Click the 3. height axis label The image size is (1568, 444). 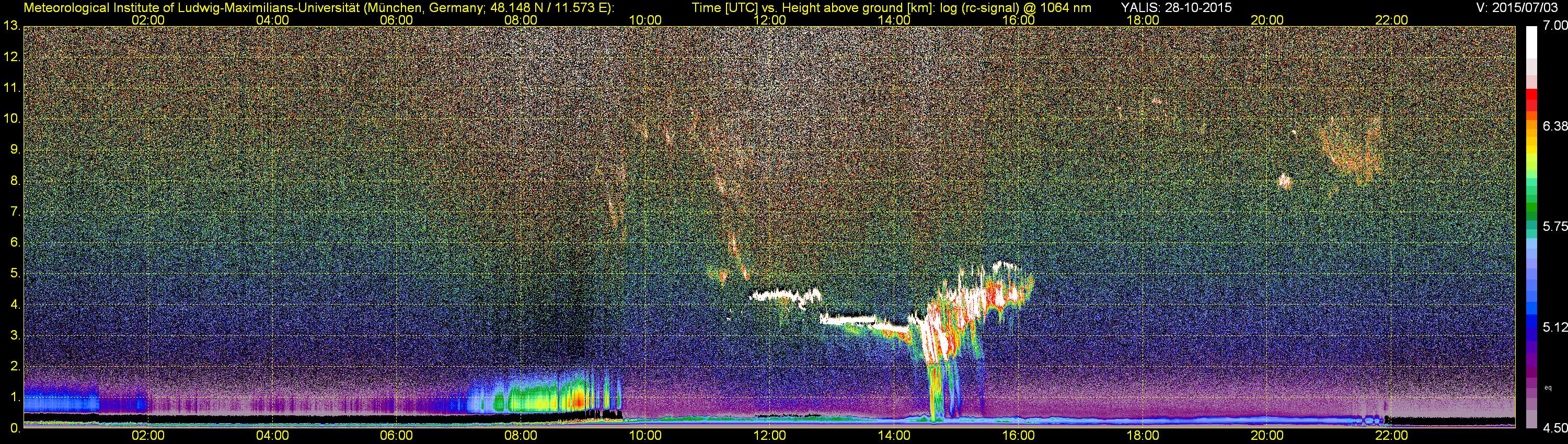coord(15,335)
